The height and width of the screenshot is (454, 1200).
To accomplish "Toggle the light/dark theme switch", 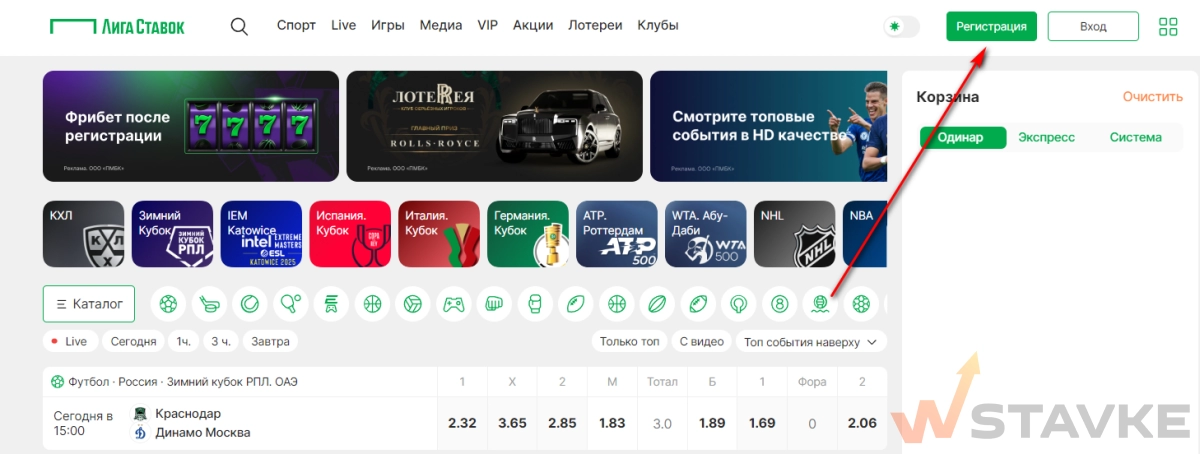I will pos(901,26).
